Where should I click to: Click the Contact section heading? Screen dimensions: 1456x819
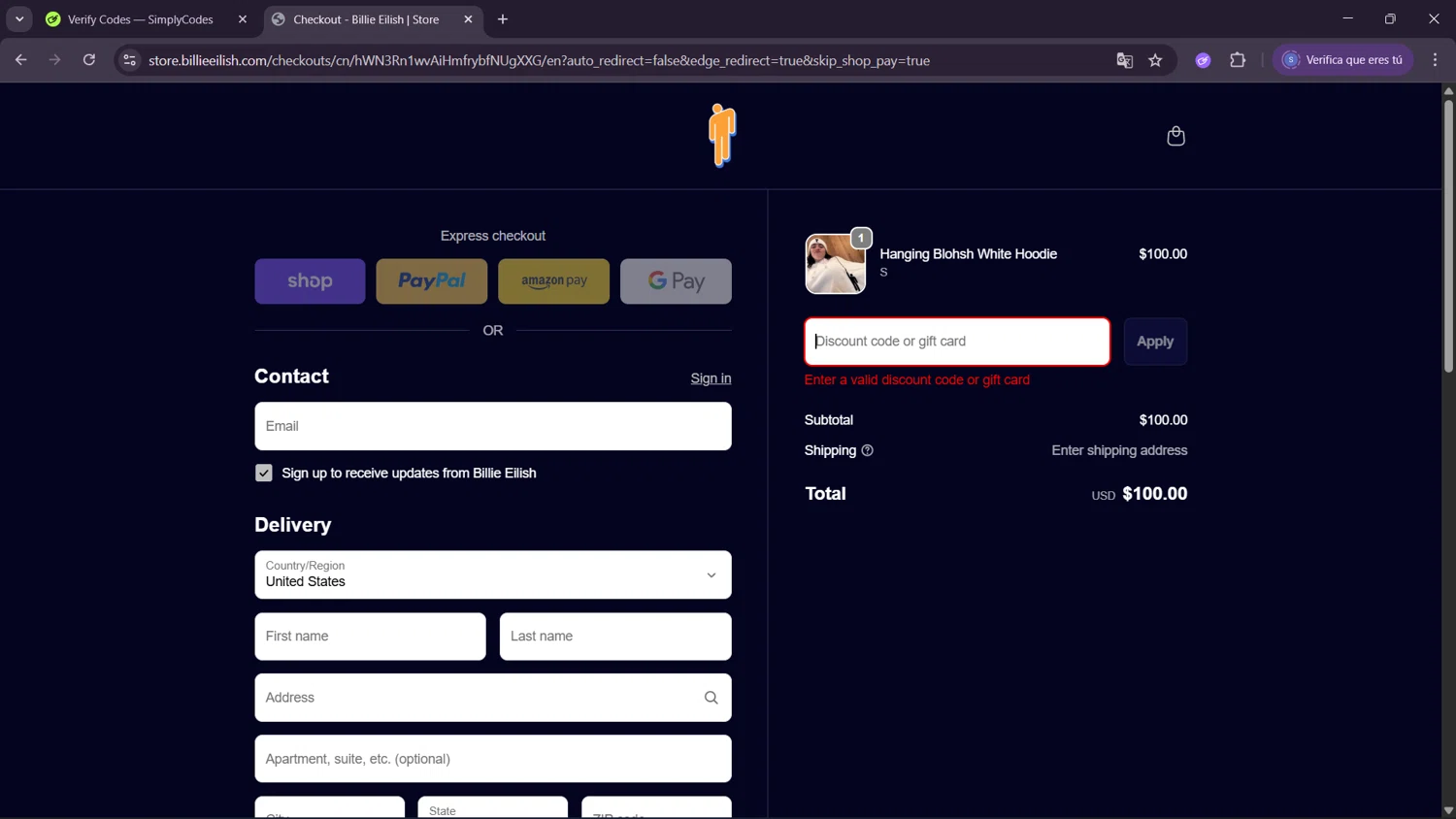click(291, 377)
